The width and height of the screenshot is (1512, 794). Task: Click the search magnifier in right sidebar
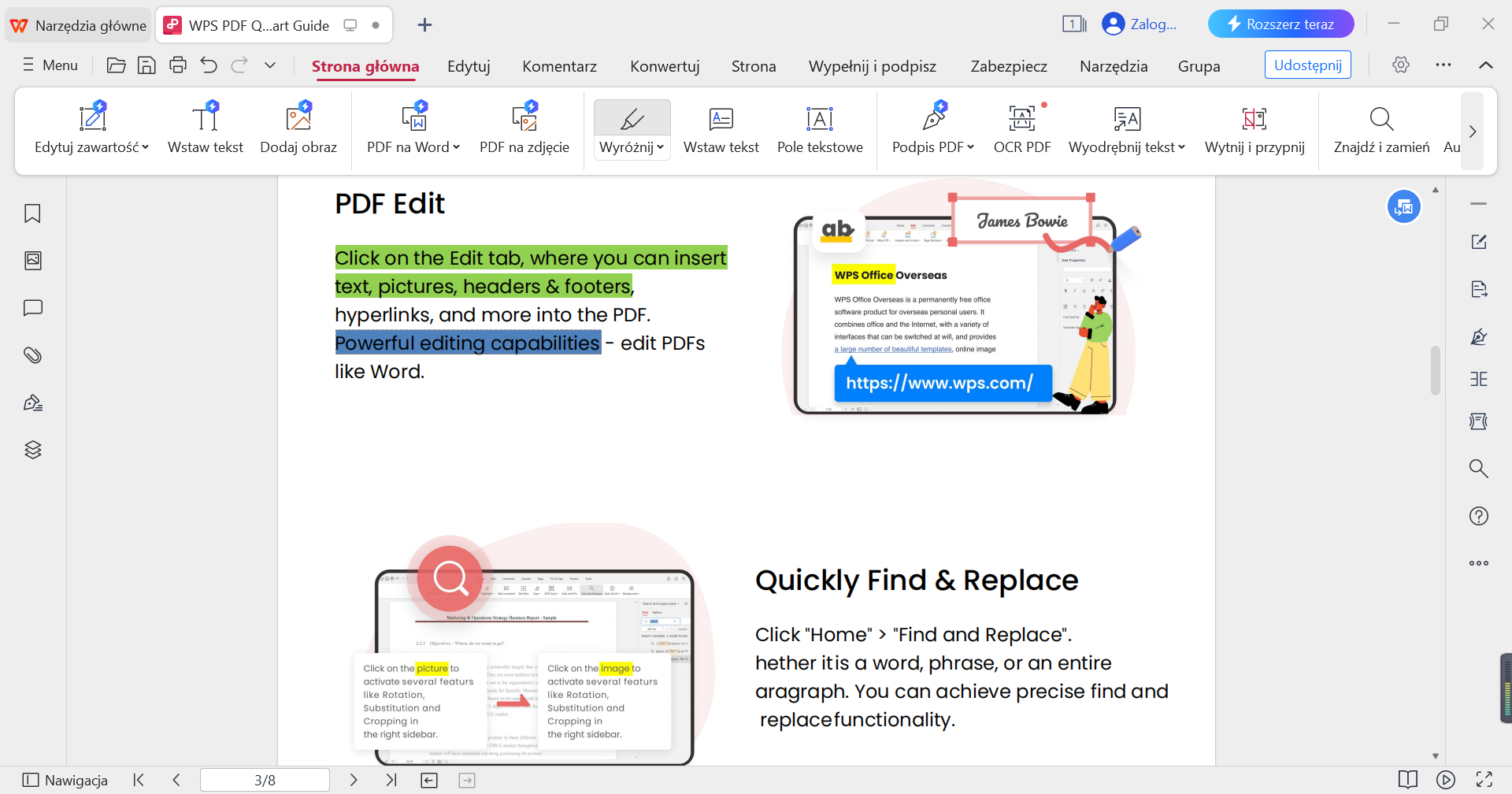click(x=1479, y=469)
